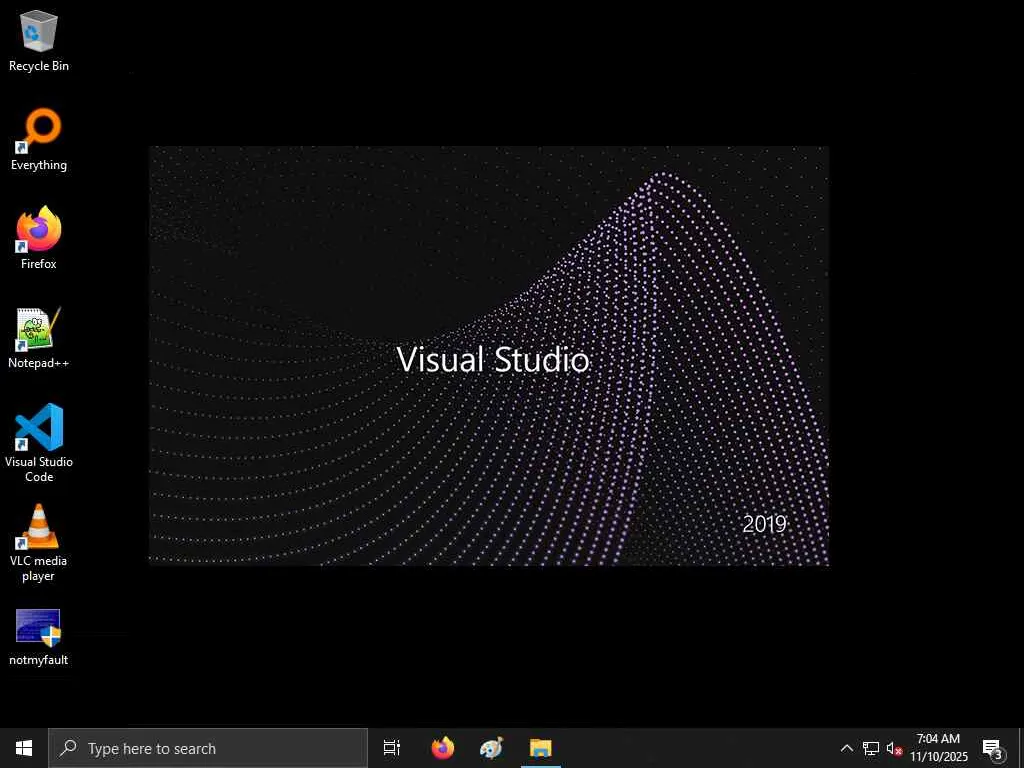Open the Paint app in the taskbar
1024x768 pixels.
point(491,748)
